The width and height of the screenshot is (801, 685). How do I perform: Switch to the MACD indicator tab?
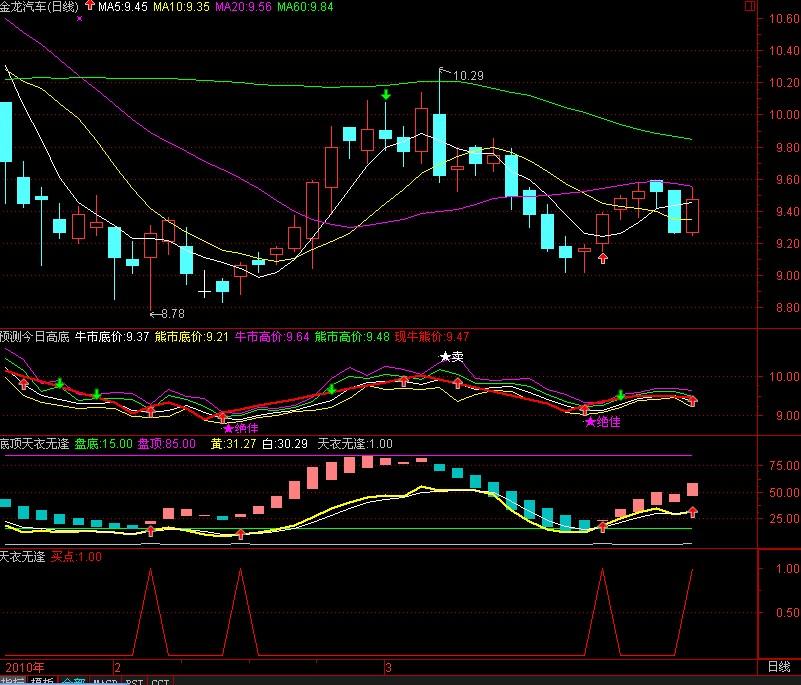click(x=104, y=681)
